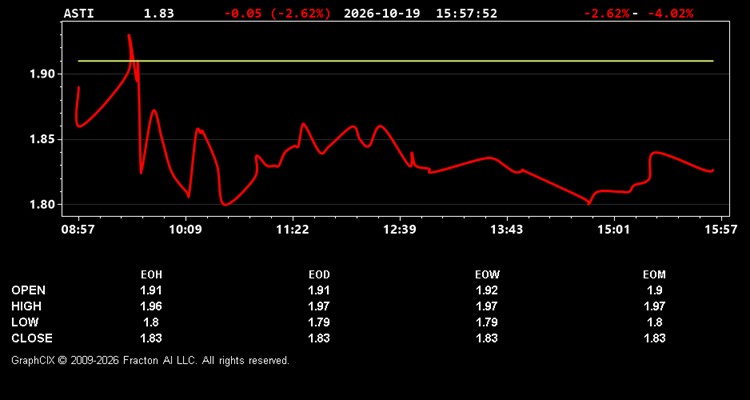Select the EOW OPEN value 1.92
The width and height of the screenshot is (750, 400).
(486, 290)
